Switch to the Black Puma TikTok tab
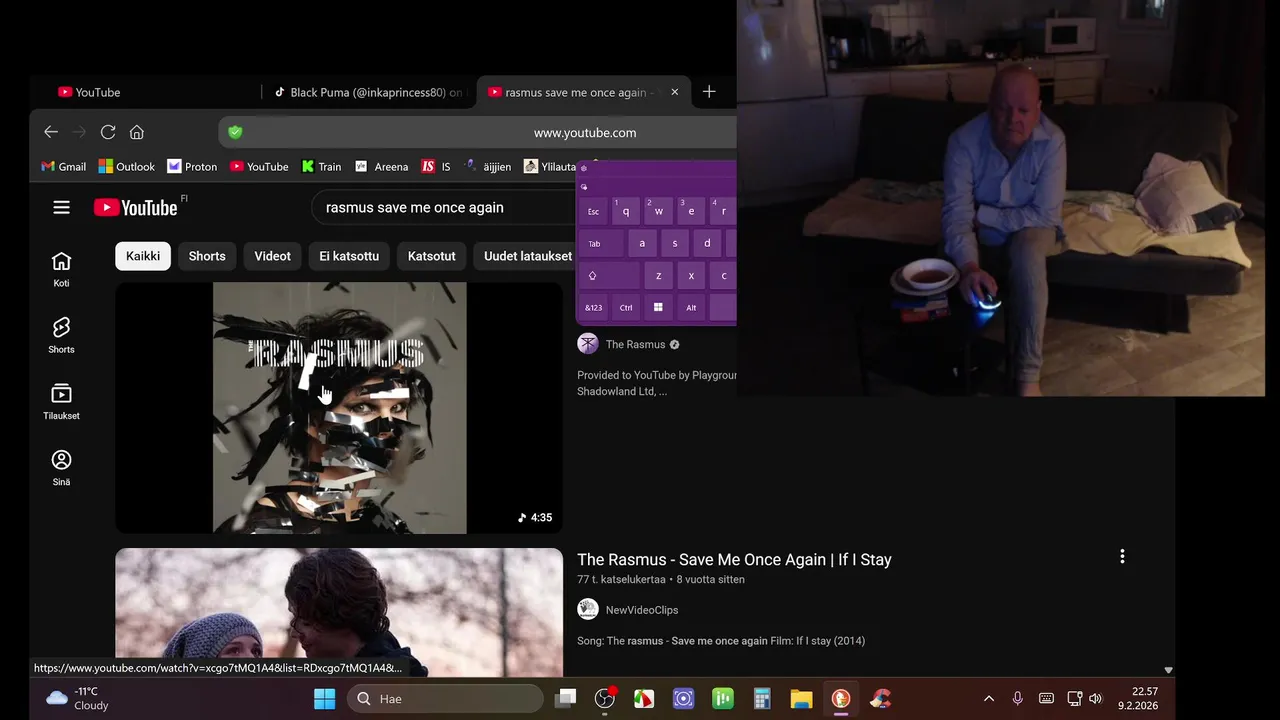 [368, 92]
